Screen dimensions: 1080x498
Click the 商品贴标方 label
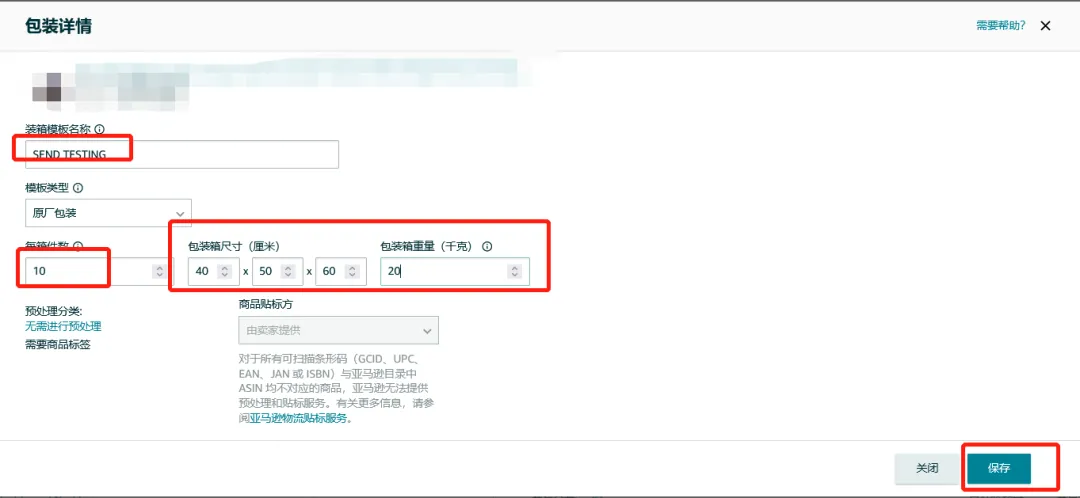coord(267,304)
